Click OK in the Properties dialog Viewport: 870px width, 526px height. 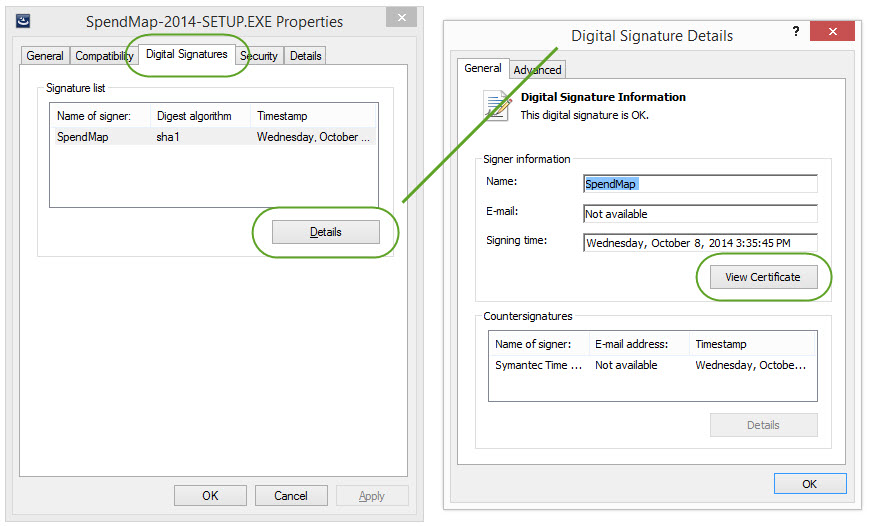click(x=210, y=496)
